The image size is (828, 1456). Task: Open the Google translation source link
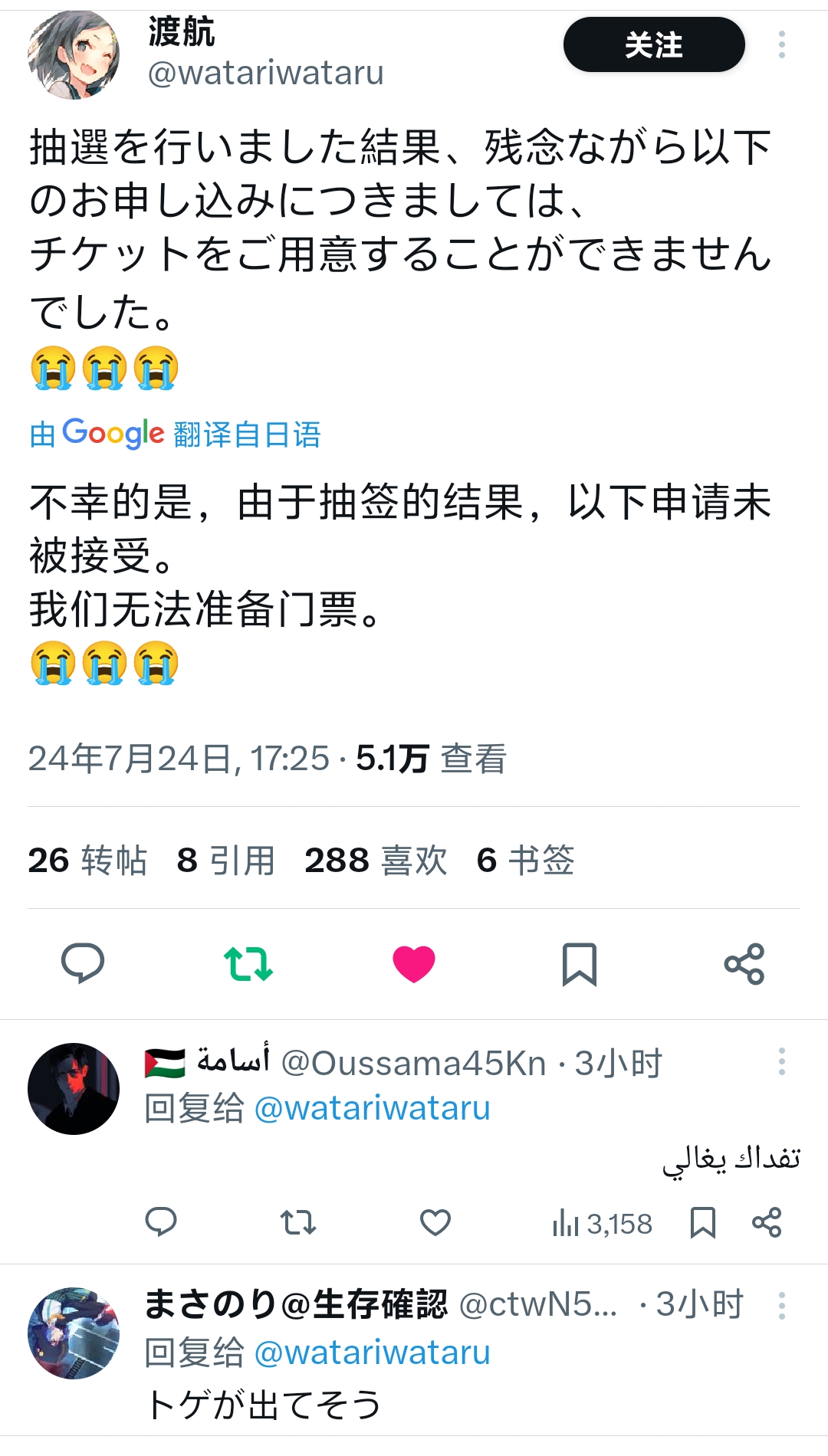pyautogui.click(x=175, y=434)
